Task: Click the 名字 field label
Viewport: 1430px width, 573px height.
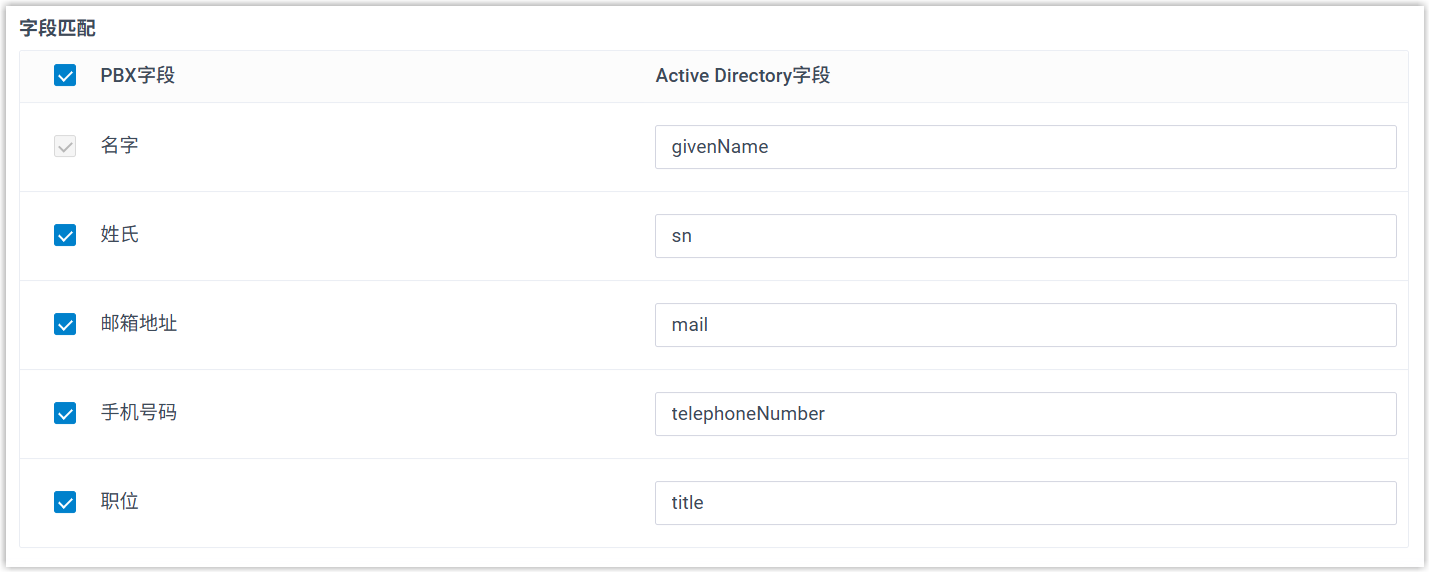Action: point(120,146)
